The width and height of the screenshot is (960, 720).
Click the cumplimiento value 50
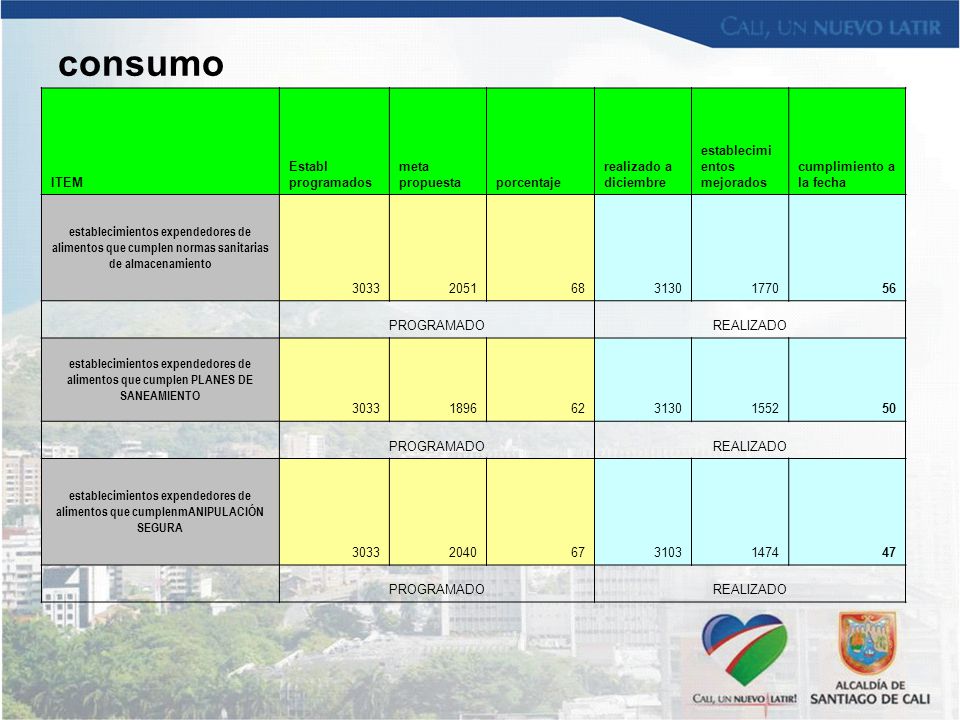coord(888,408)
